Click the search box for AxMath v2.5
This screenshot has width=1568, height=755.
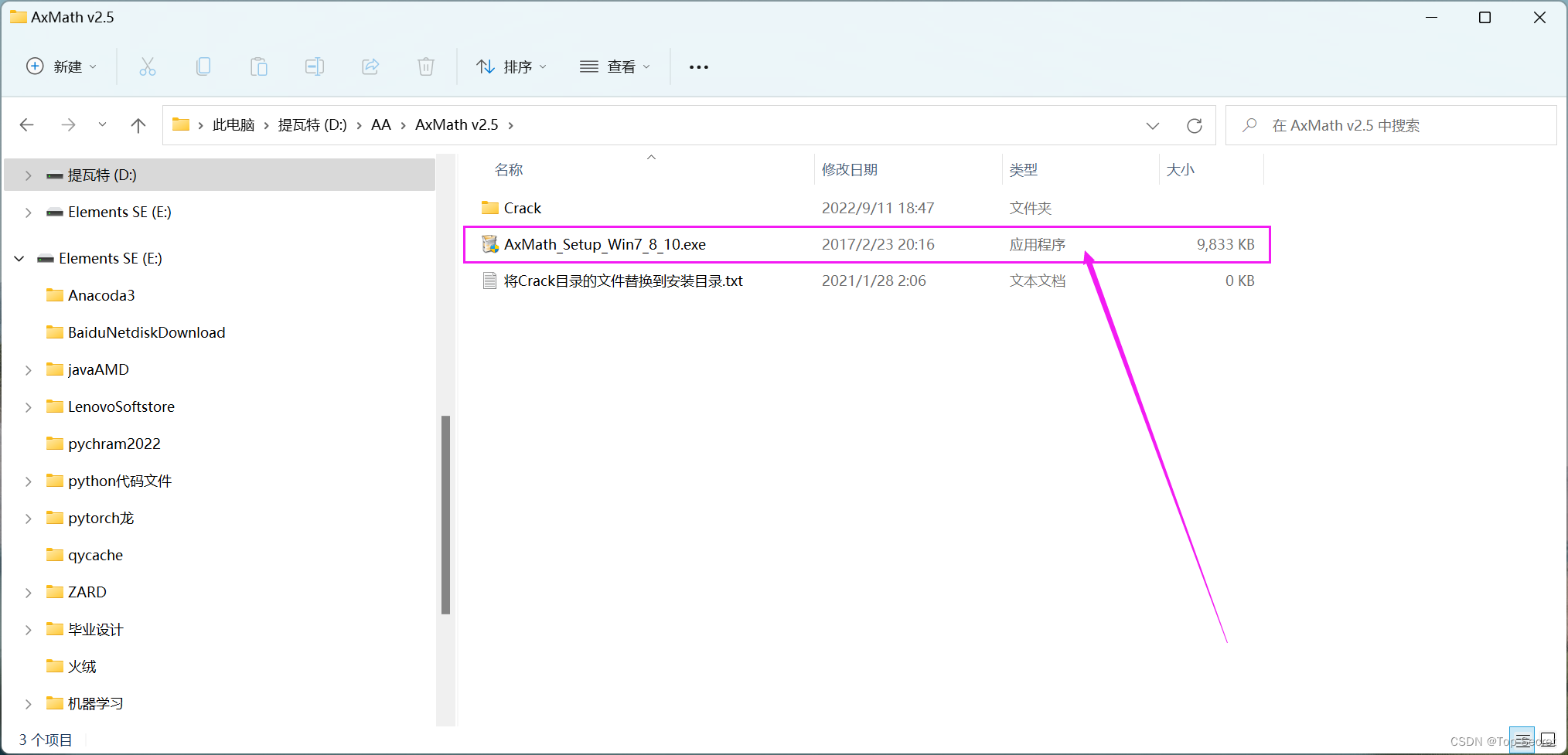click(1391, 125)
